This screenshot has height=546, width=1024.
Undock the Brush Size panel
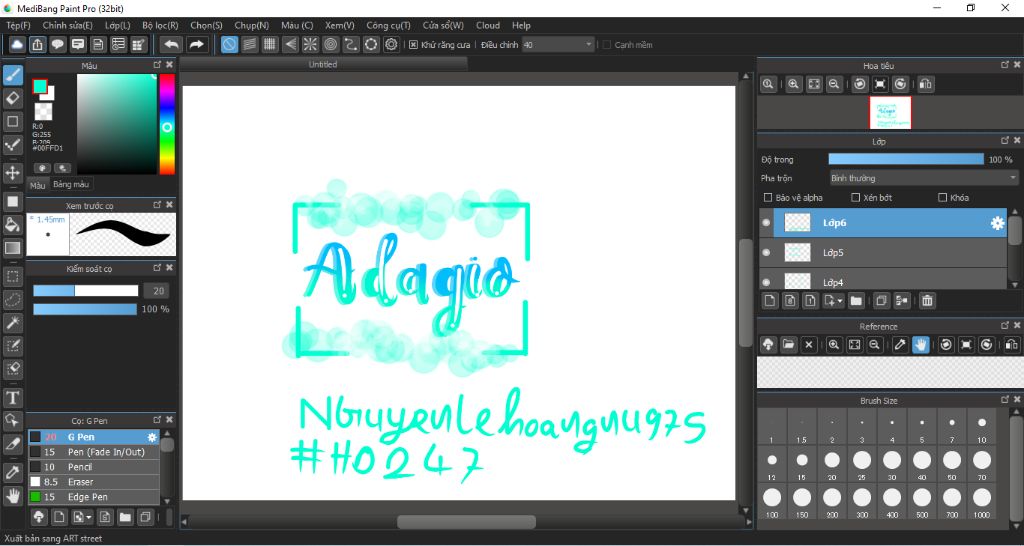click(x=1005, y=400)
